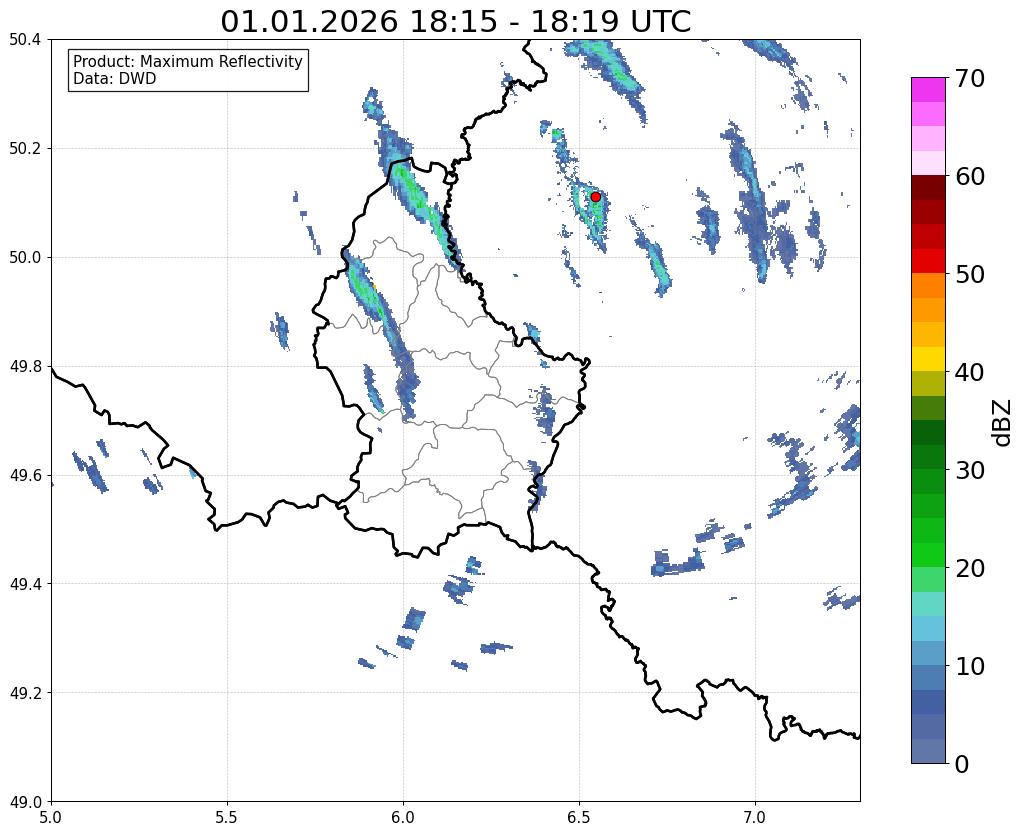Click the Product: Maximum Reflectivity label
1023x834 pixels.
188,61
